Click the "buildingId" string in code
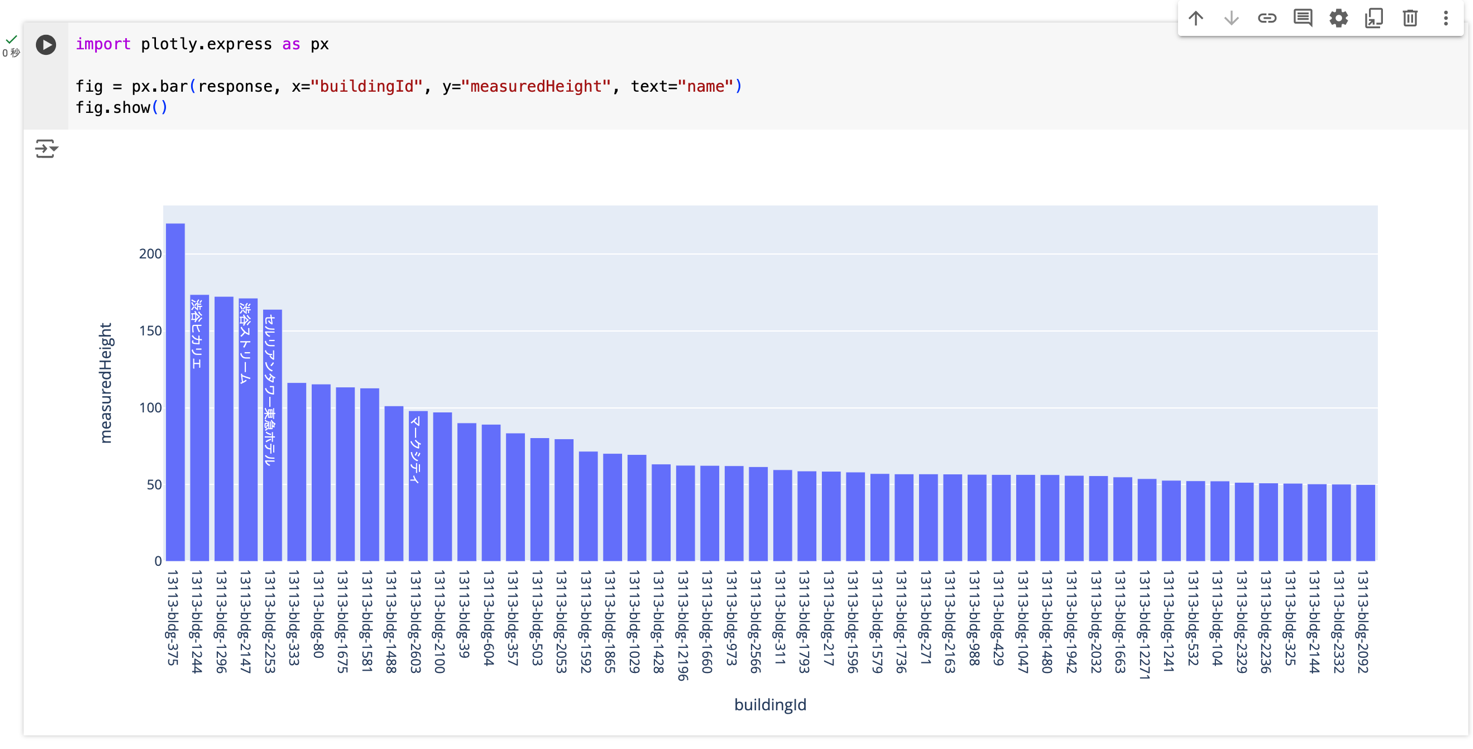1473x749 pixels. 367,86
